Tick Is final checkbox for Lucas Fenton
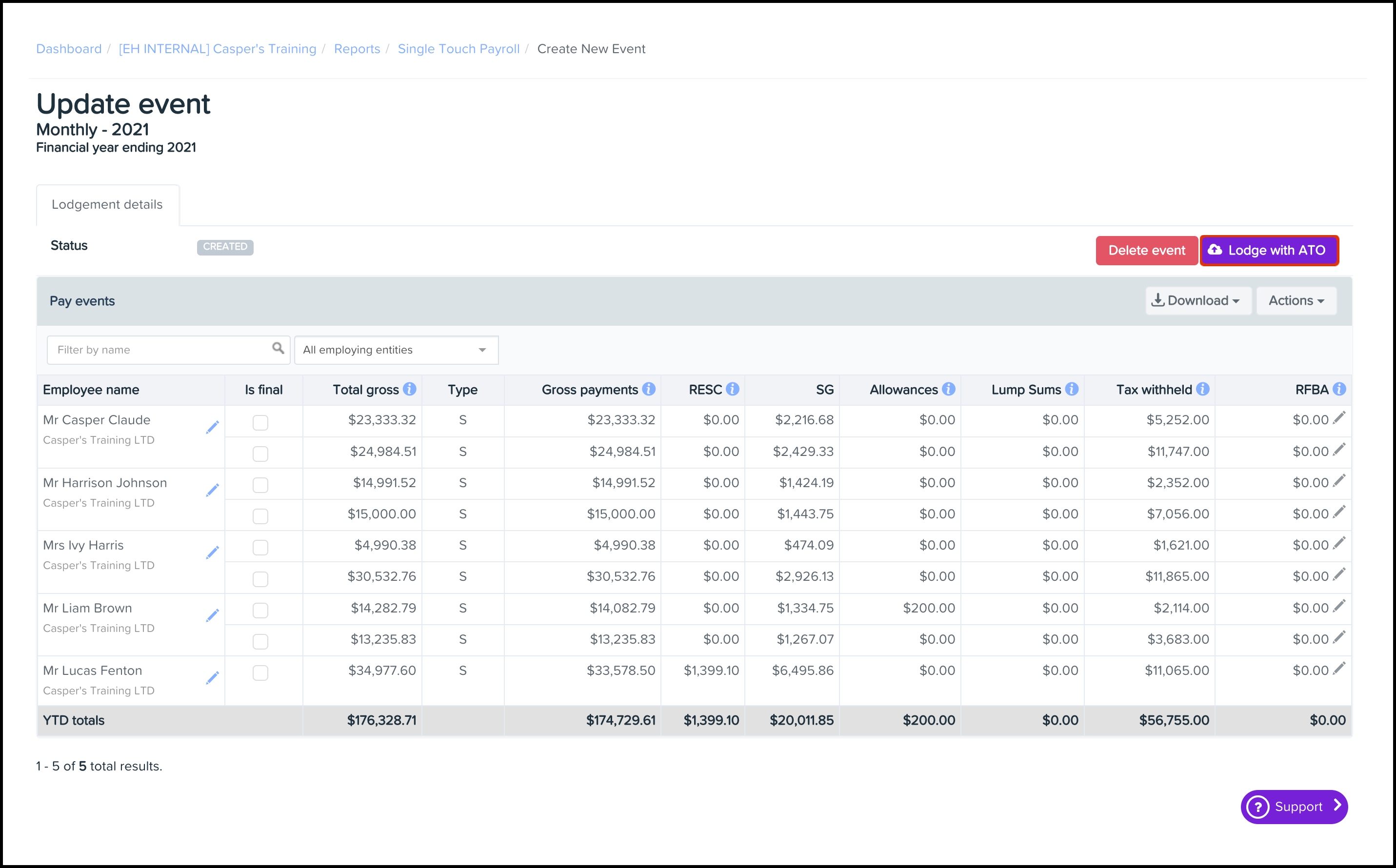Image resolution: width=1396 pixels, height=868 pixels. click(260, 673)
